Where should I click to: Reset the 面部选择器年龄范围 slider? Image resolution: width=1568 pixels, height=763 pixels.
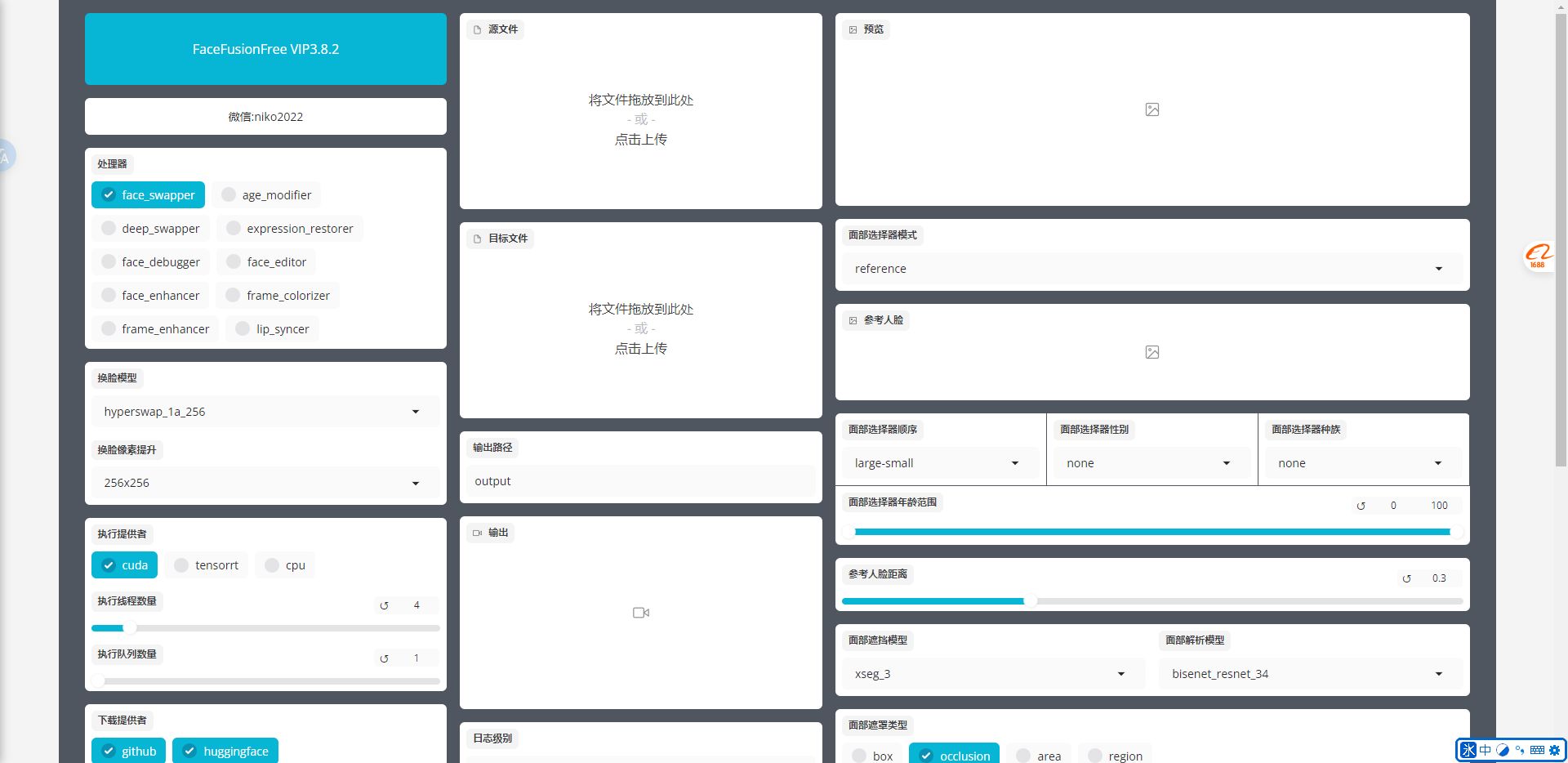coord(1361,506)
